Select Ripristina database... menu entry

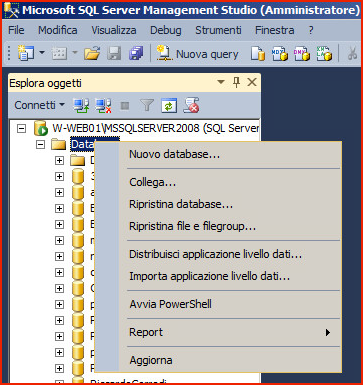218,204
